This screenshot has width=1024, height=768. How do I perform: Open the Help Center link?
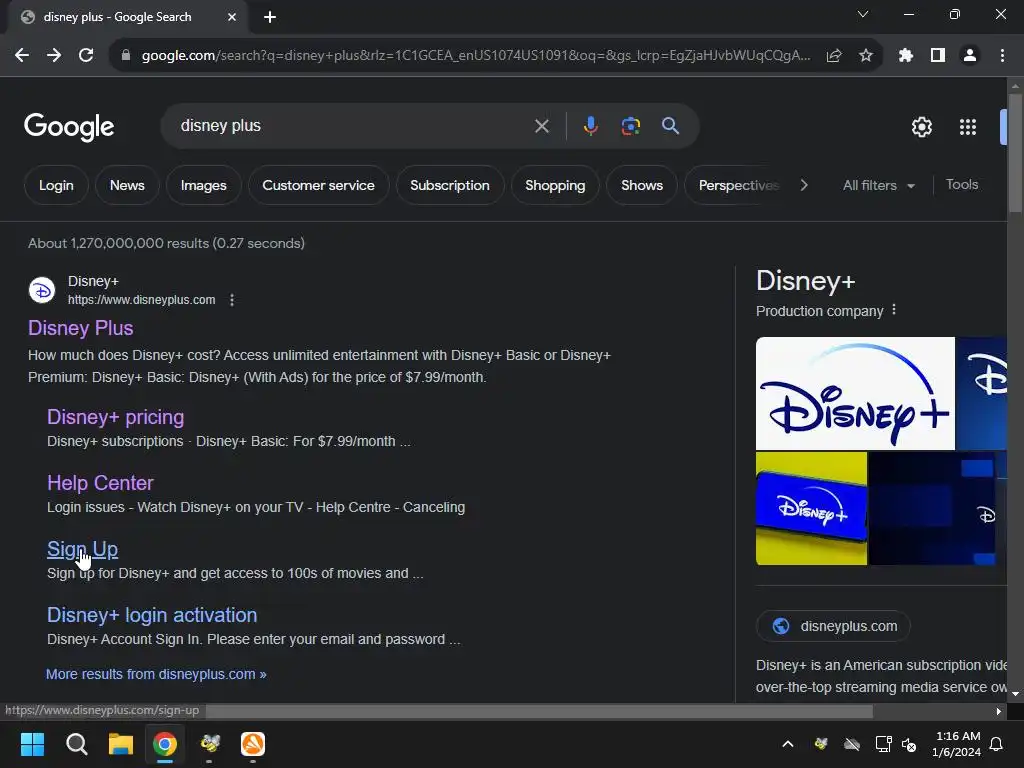(100, 483)
